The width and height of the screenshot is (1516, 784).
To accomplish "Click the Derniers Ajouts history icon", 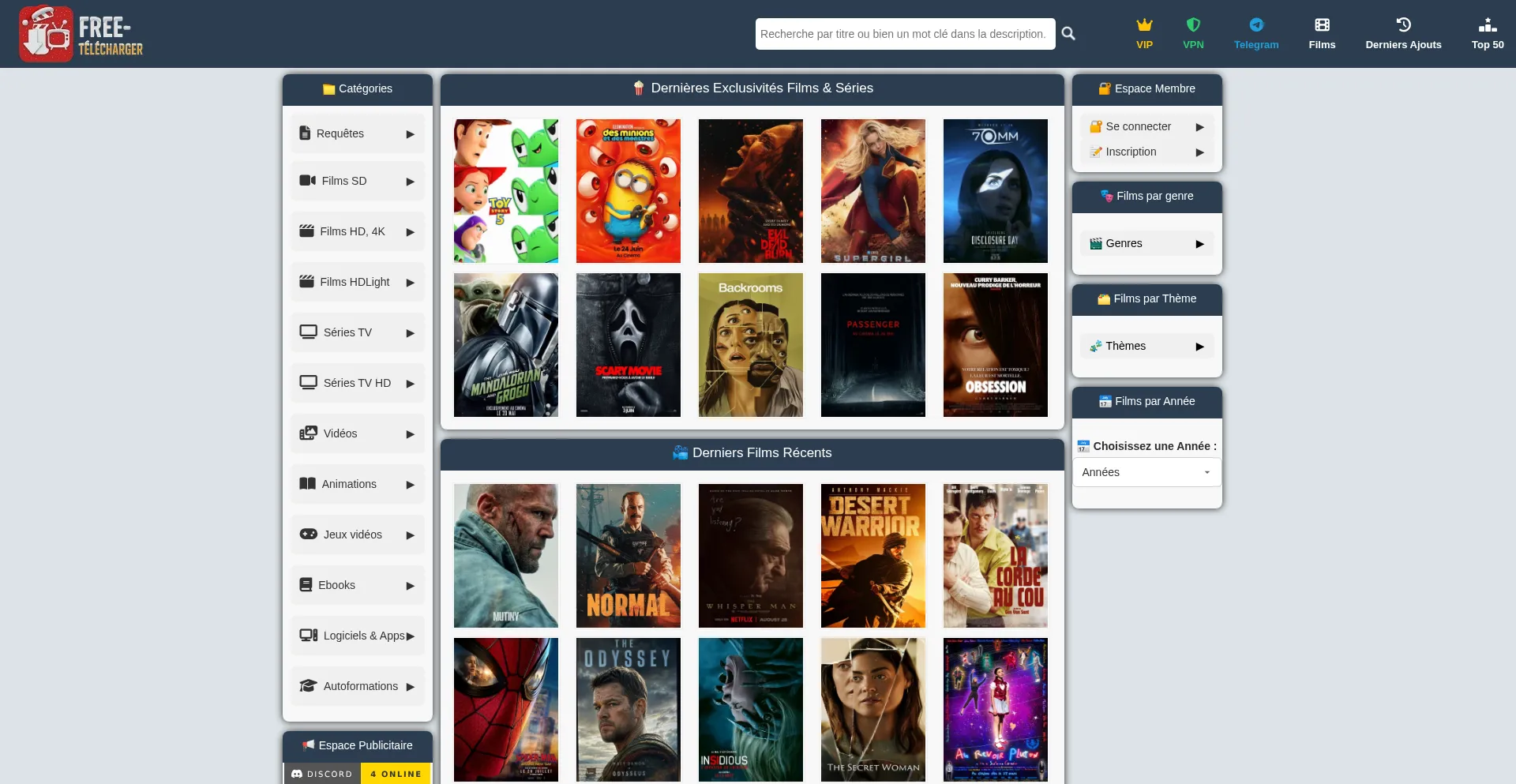I will pyautogui.click(x=1403, y=24).
